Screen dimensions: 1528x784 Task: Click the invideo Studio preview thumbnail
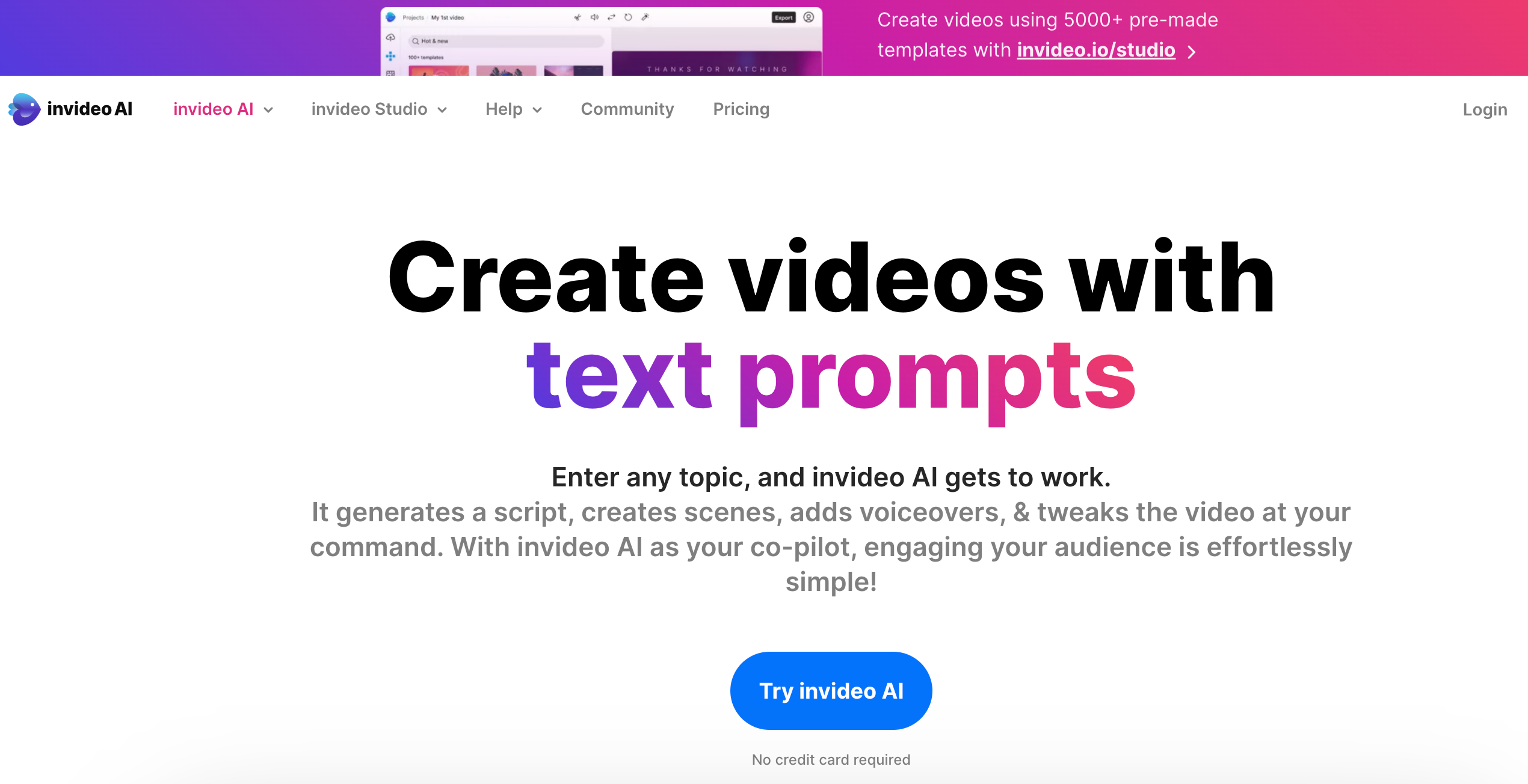click(602, 40)
